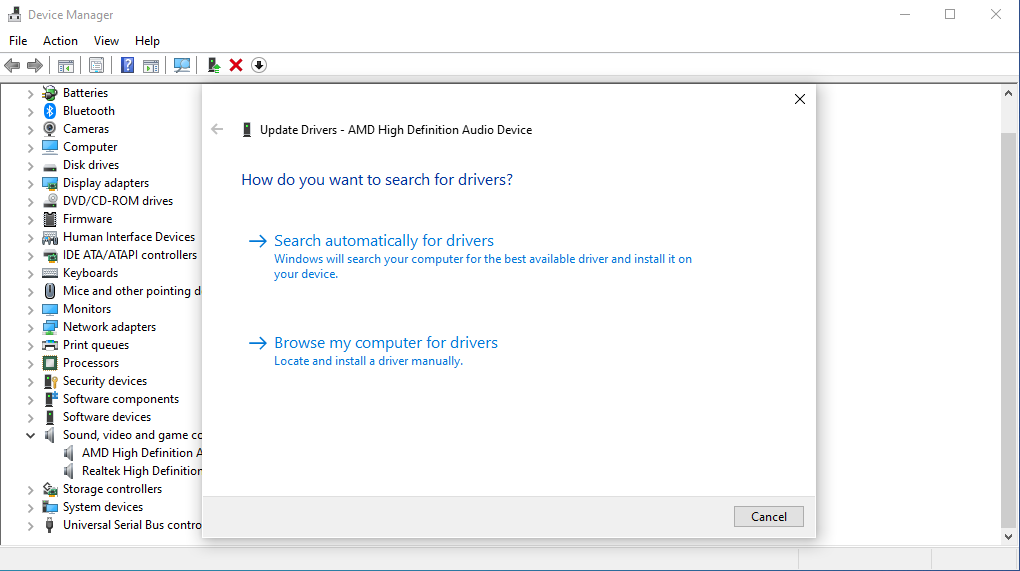
Task: Click the blue Help toolbar icon
Action: tap(128, 65)
